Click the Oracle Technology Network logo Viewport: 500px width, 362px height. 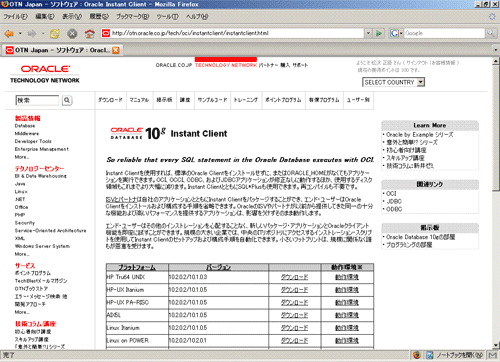(x=45, y=74)
